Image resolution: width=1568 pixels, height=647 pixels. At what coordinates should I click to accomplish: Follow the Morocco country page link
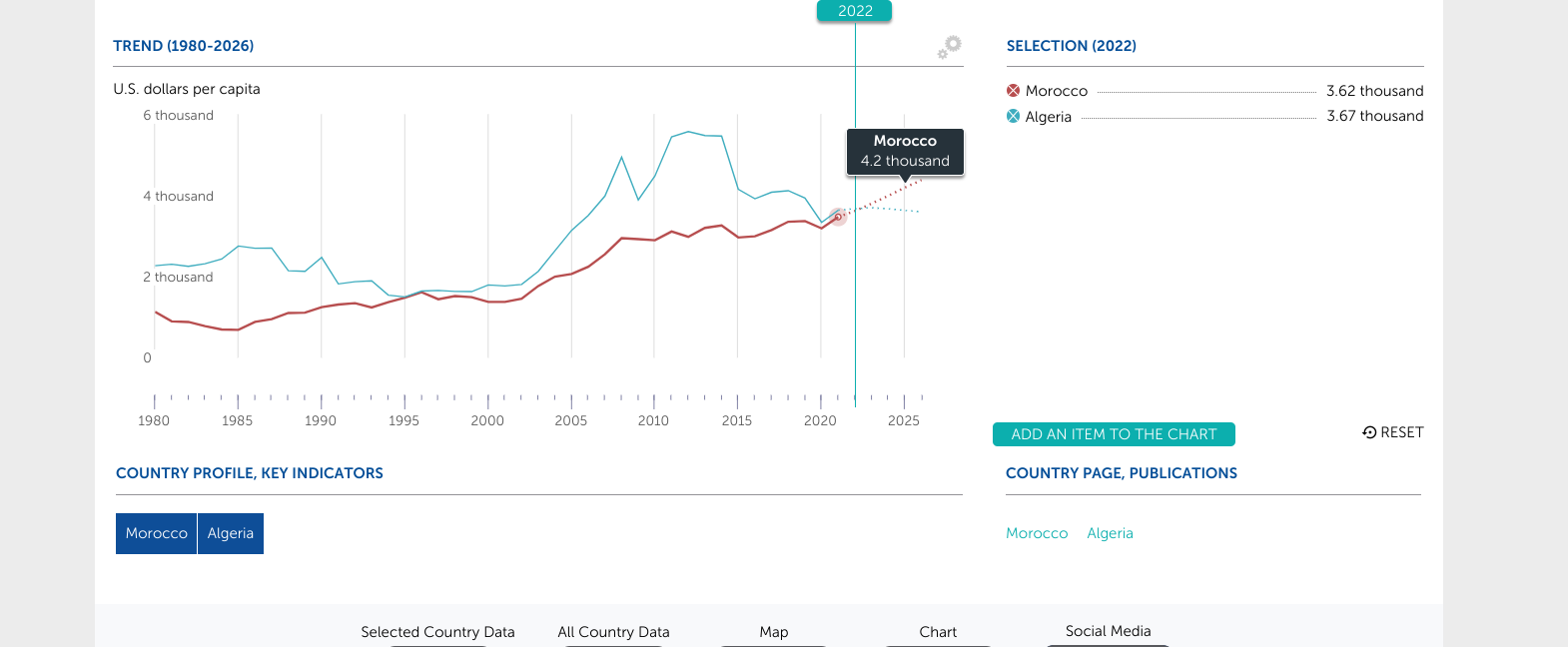coord(1037,533)
